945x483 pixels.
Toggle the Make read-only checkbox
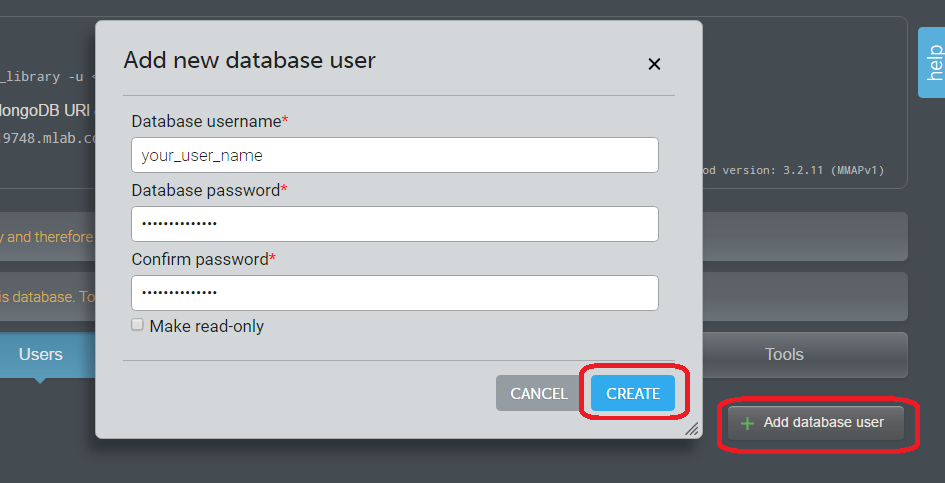(138, 325)
